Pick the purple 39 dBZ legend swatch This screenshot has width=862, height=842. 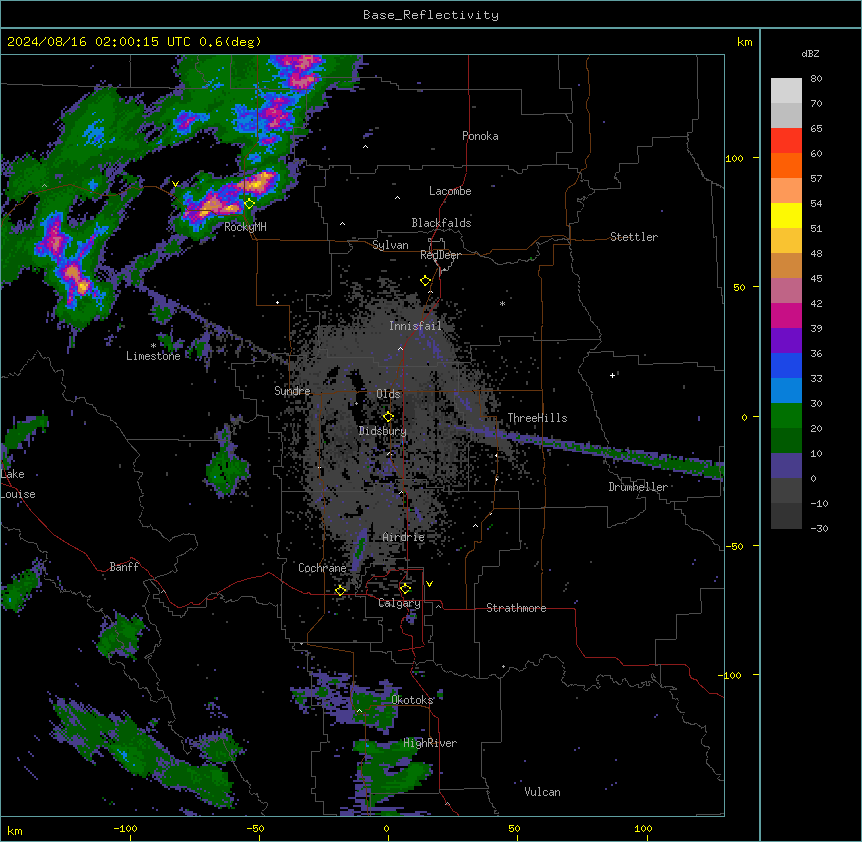(786, 340)
